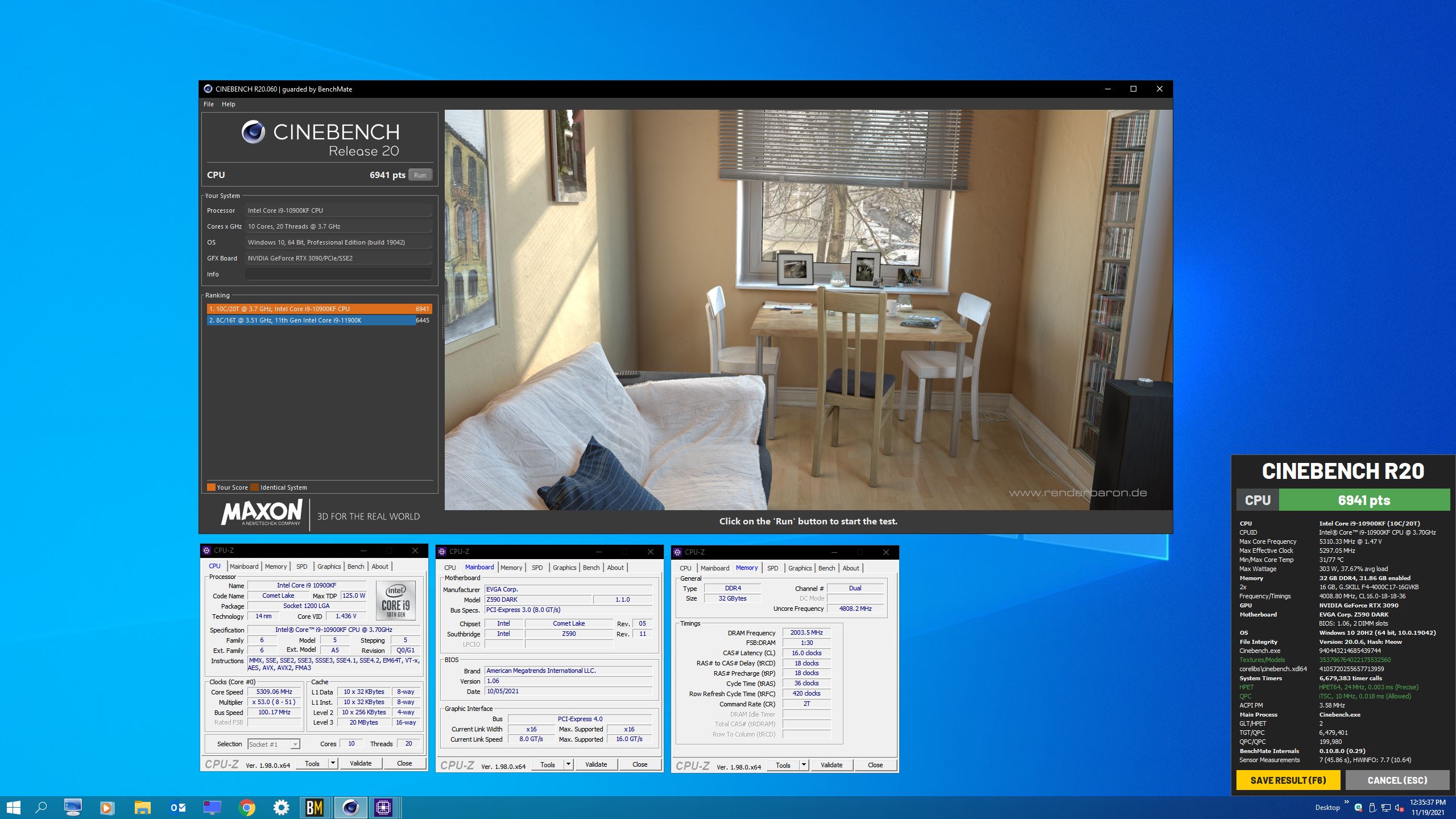
Task: Click the Run button for CPU test
Action: pyautogui.click(x=420, y=175)
